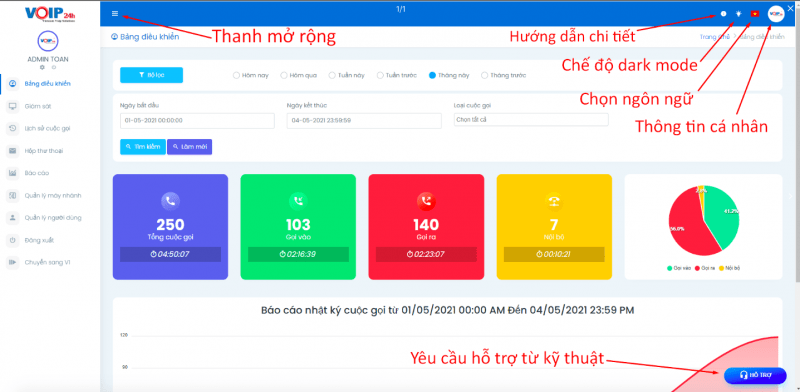Click the VOIP24h logo

[x=50, y=14]
